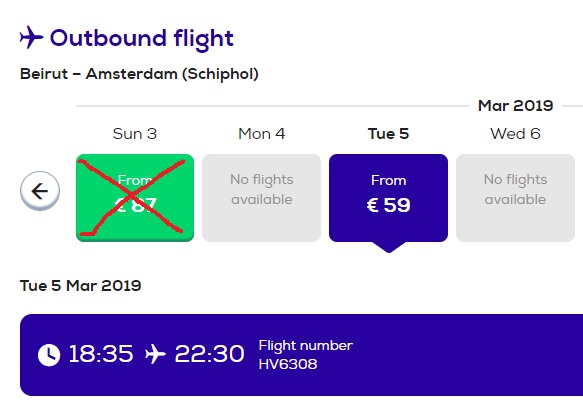
Task: Click Mon 4 no flights available tile
Action: point(261,198)
